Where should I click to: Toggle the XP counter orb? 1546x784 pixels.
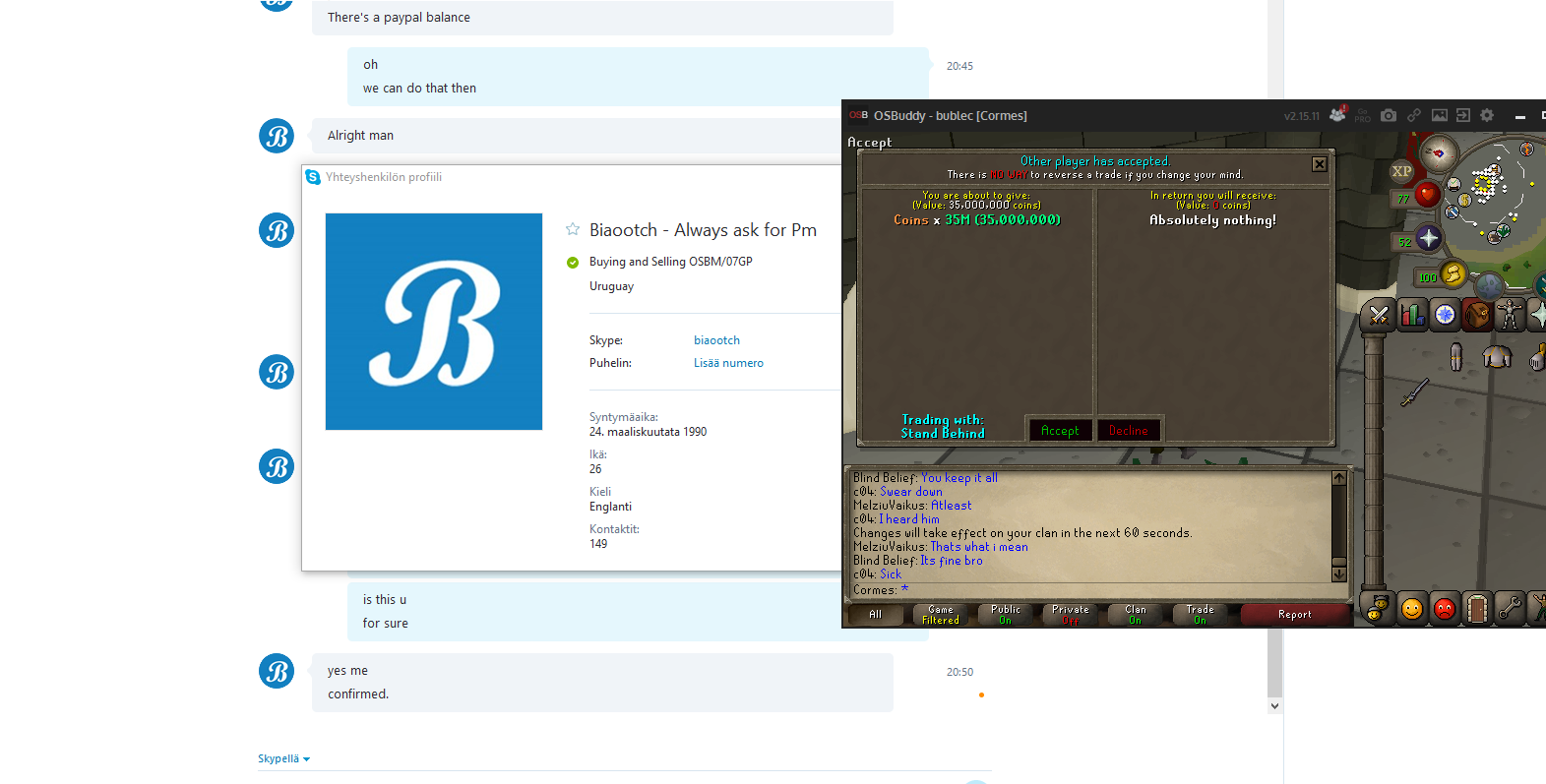pyautogui.click(x=1401, y=171)
